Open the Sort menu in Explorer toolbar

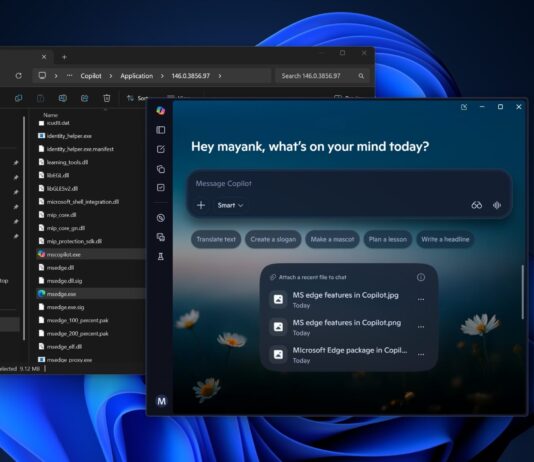click(x=137, y=98)
